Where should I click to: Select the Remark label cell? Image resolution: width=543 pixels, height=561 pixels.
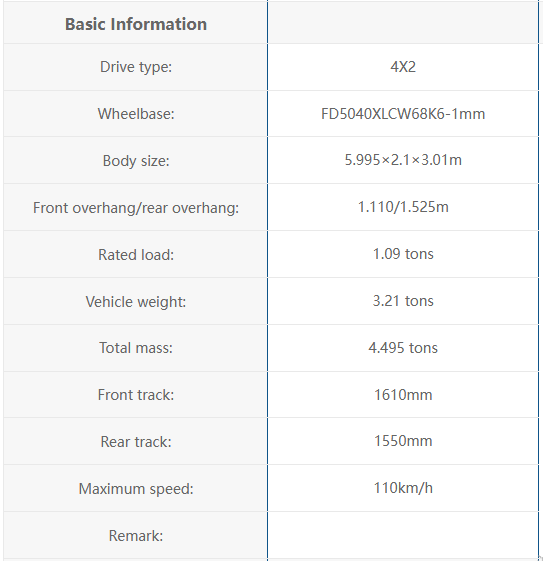pyautogui.click(x=136, y=536)
